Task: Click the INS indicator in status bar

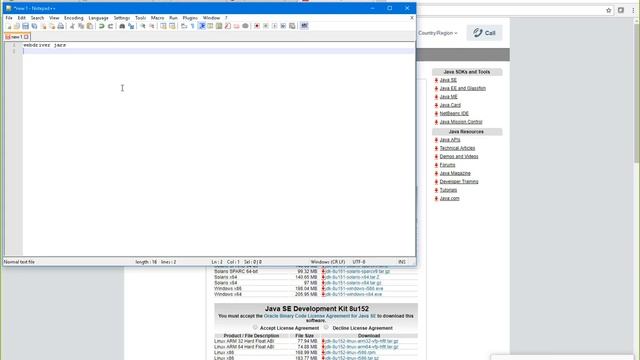Action: [402, 262]
